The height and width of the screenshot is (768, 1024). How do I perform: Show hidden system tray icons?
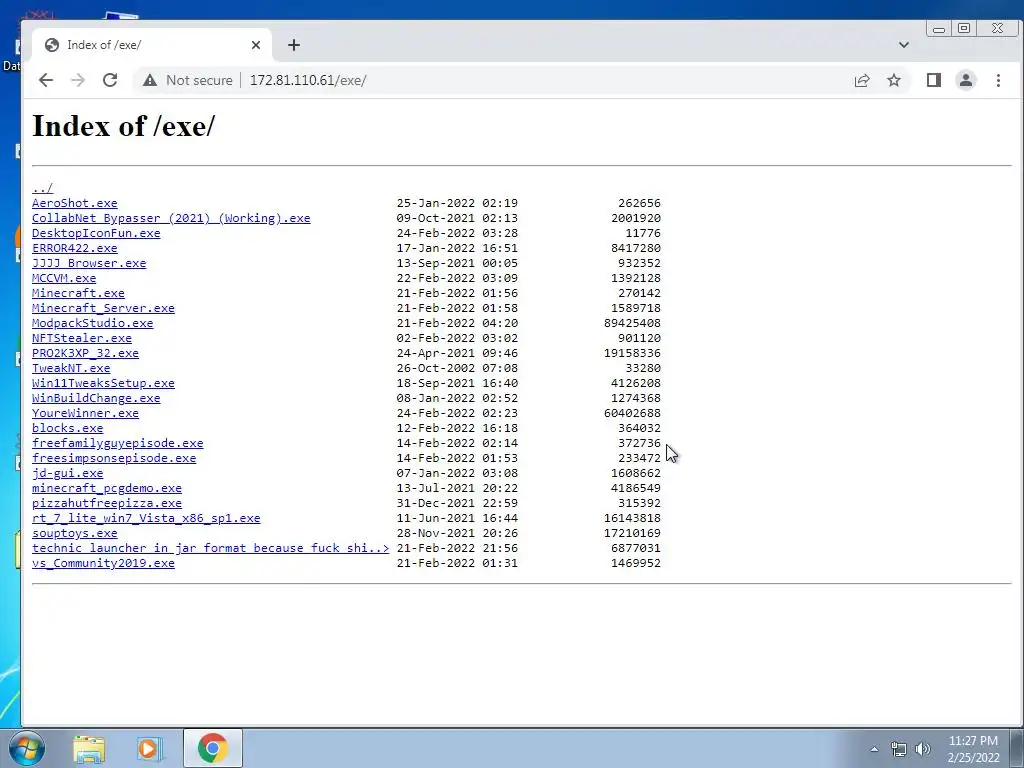[874, 749]
